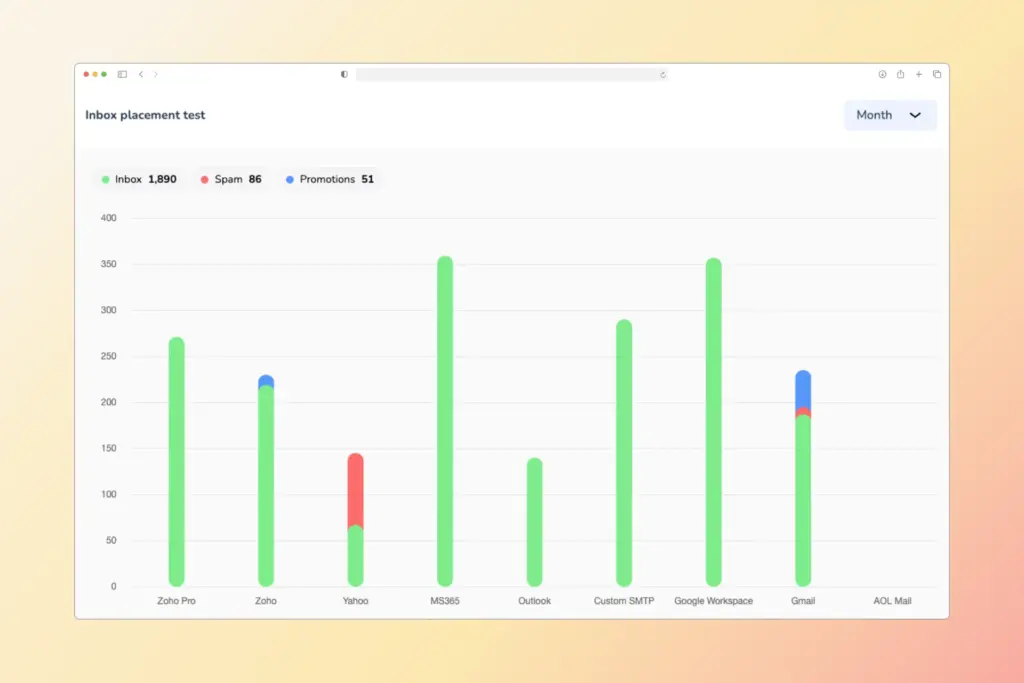Select the Inbox placement test heading
The width and height of the screenshot is (1024, 683).
click(x=145, y=115)
